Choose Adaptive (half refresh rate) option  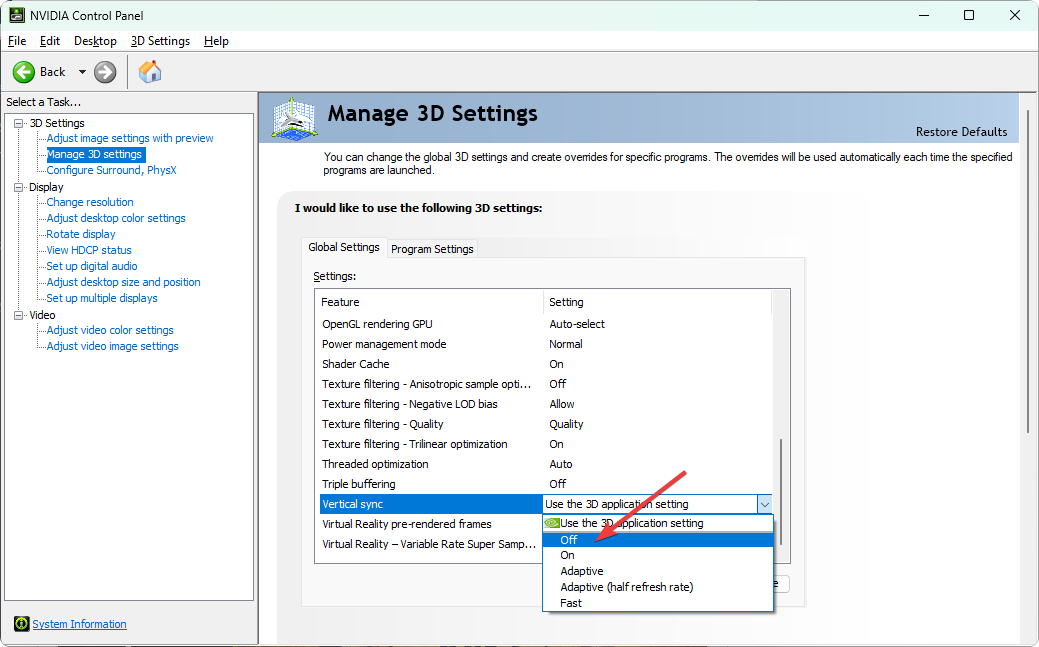pyautogui.click(x=626, y=587)
